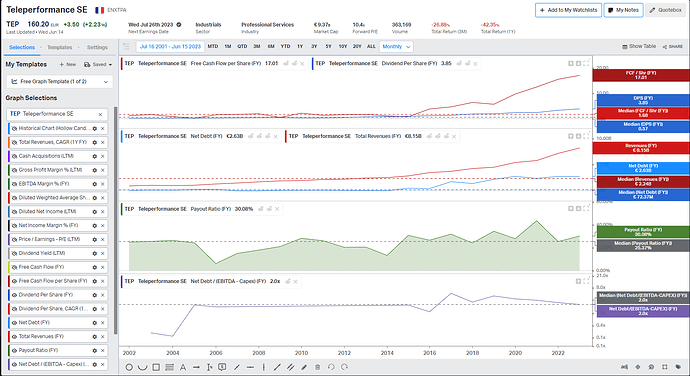Switch to the Templates tab
This screenshot has height=376, width=690.
point(59,47)
